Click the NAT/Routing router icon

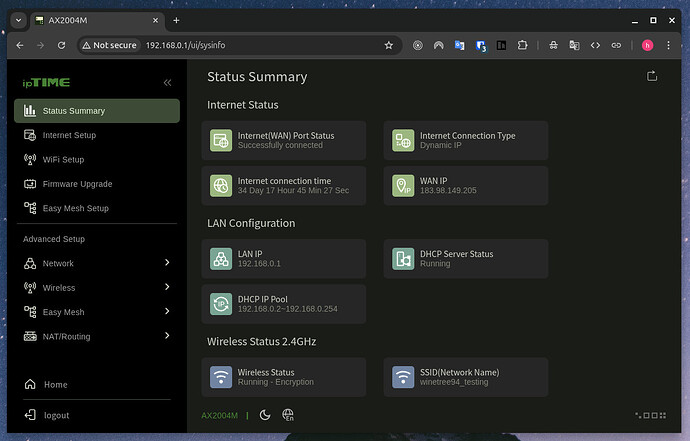point(30,336)
